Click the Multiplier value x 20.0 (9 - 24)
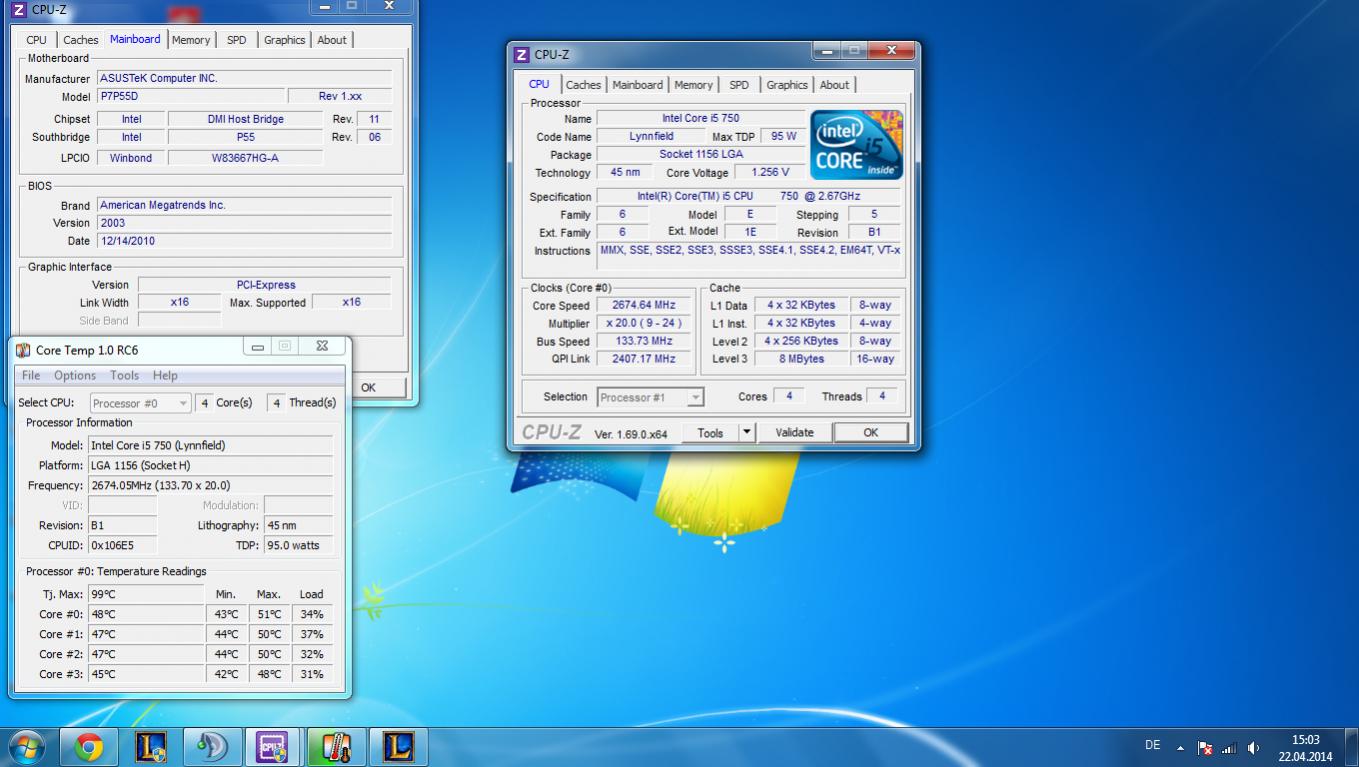 [x=643, y=323]
